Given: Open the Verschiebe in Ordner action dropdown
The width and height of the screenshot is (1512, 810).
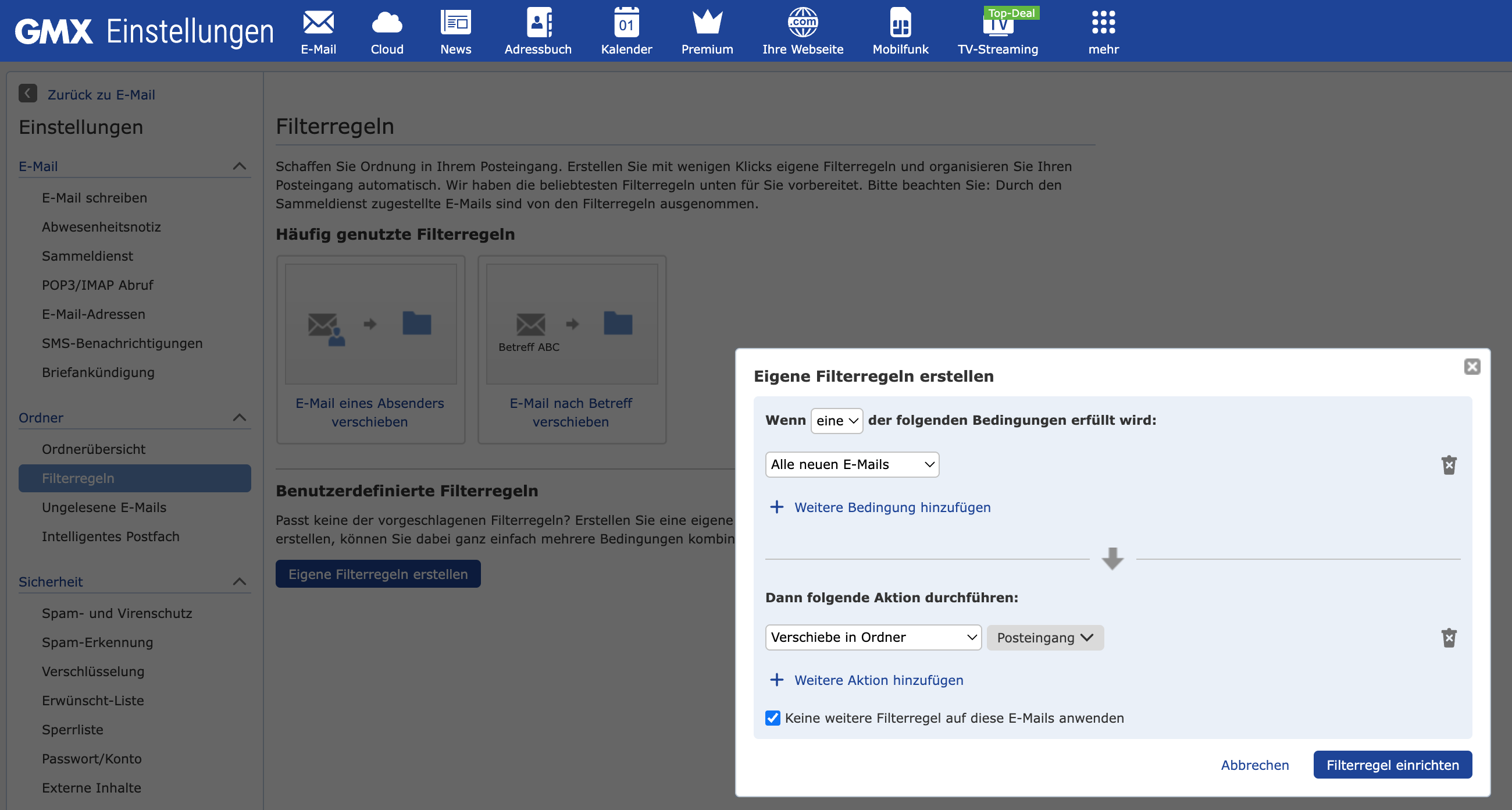Looking at the screenshot, I should tap(873, 637).
